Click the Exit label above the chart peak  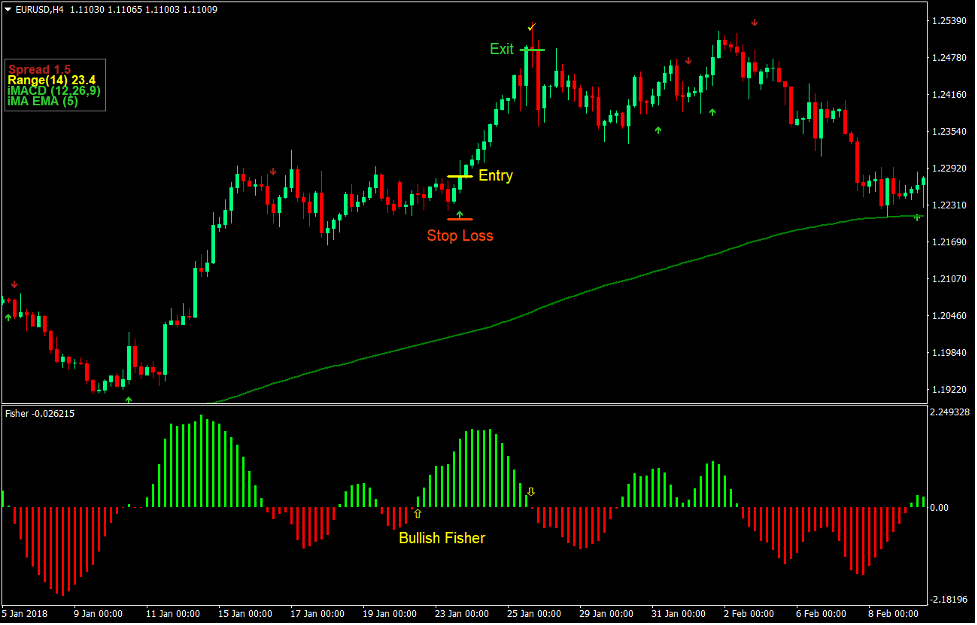502,48
